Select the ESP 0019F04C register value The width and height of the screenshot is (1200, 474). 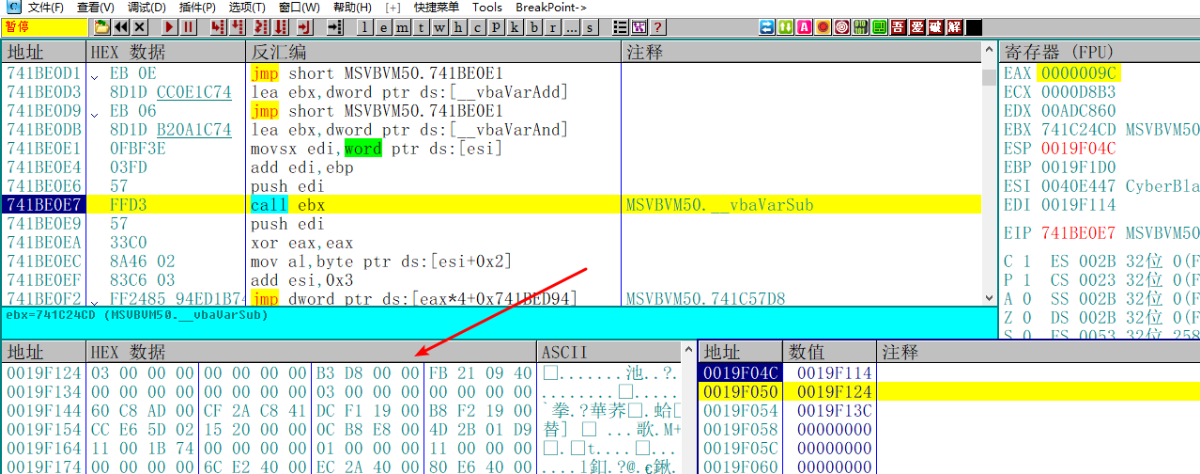(x=1079, y=148)
